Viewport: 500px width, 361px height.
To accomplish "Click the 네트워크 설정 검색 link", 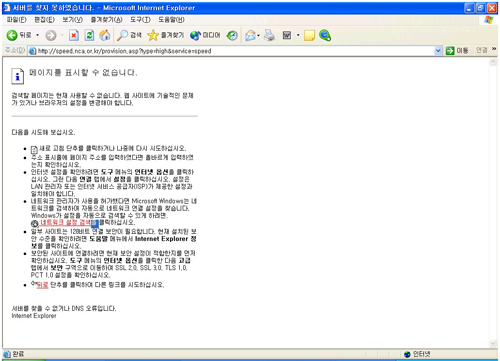I will coord(65,222).
